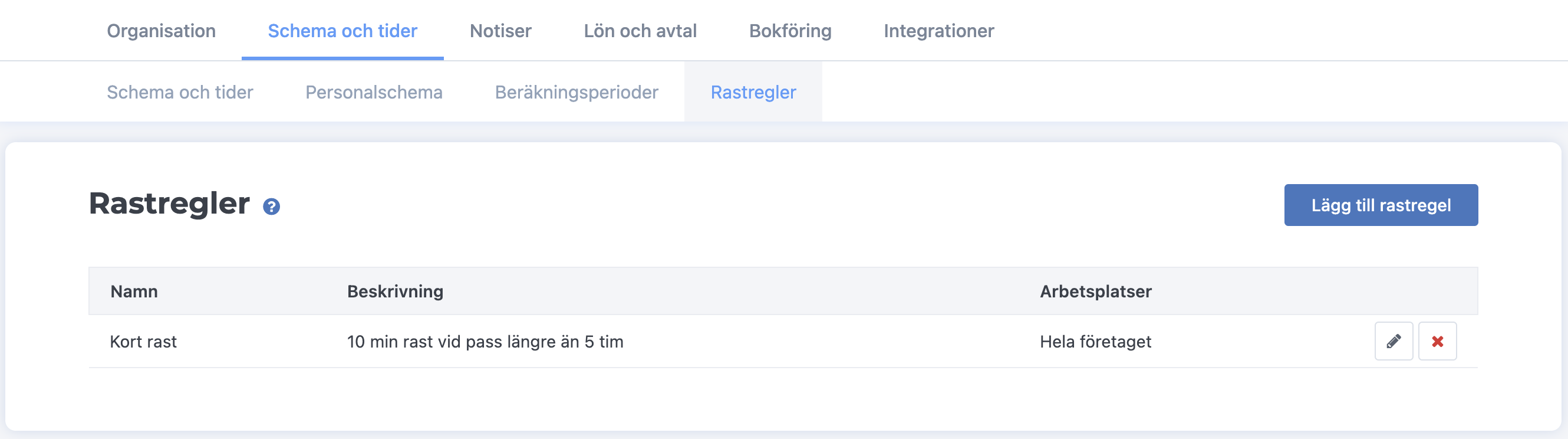Click Lägg till rastregel button
The height and width of the screenshot is (439, 1568).
(x=1381, y=205)
